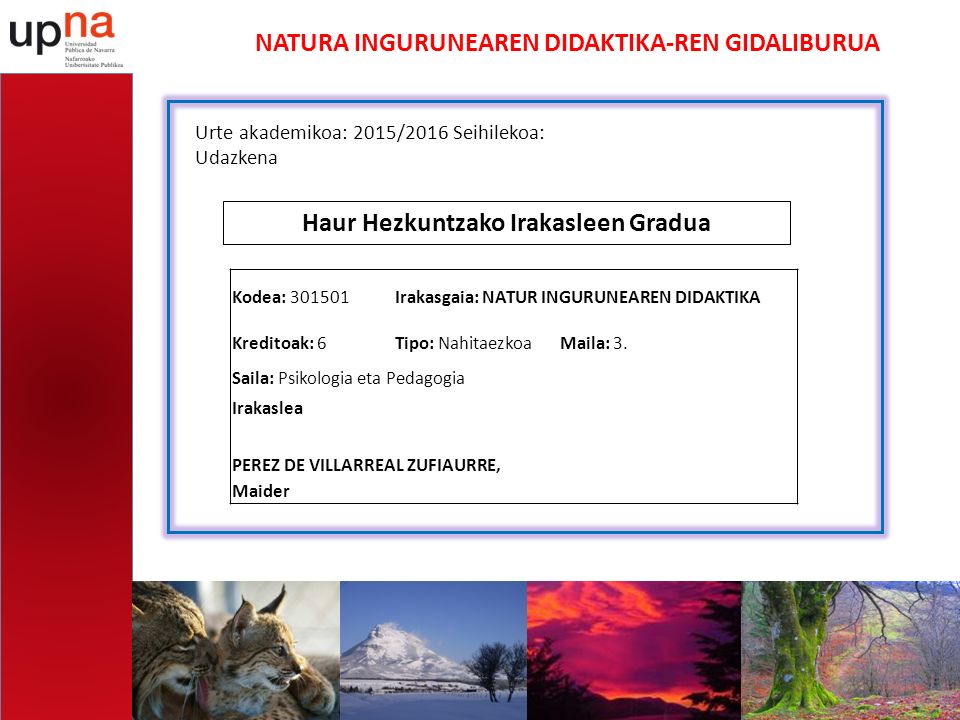
Task: Click the snowy mountain photo
Action: (x=433, y=650)
